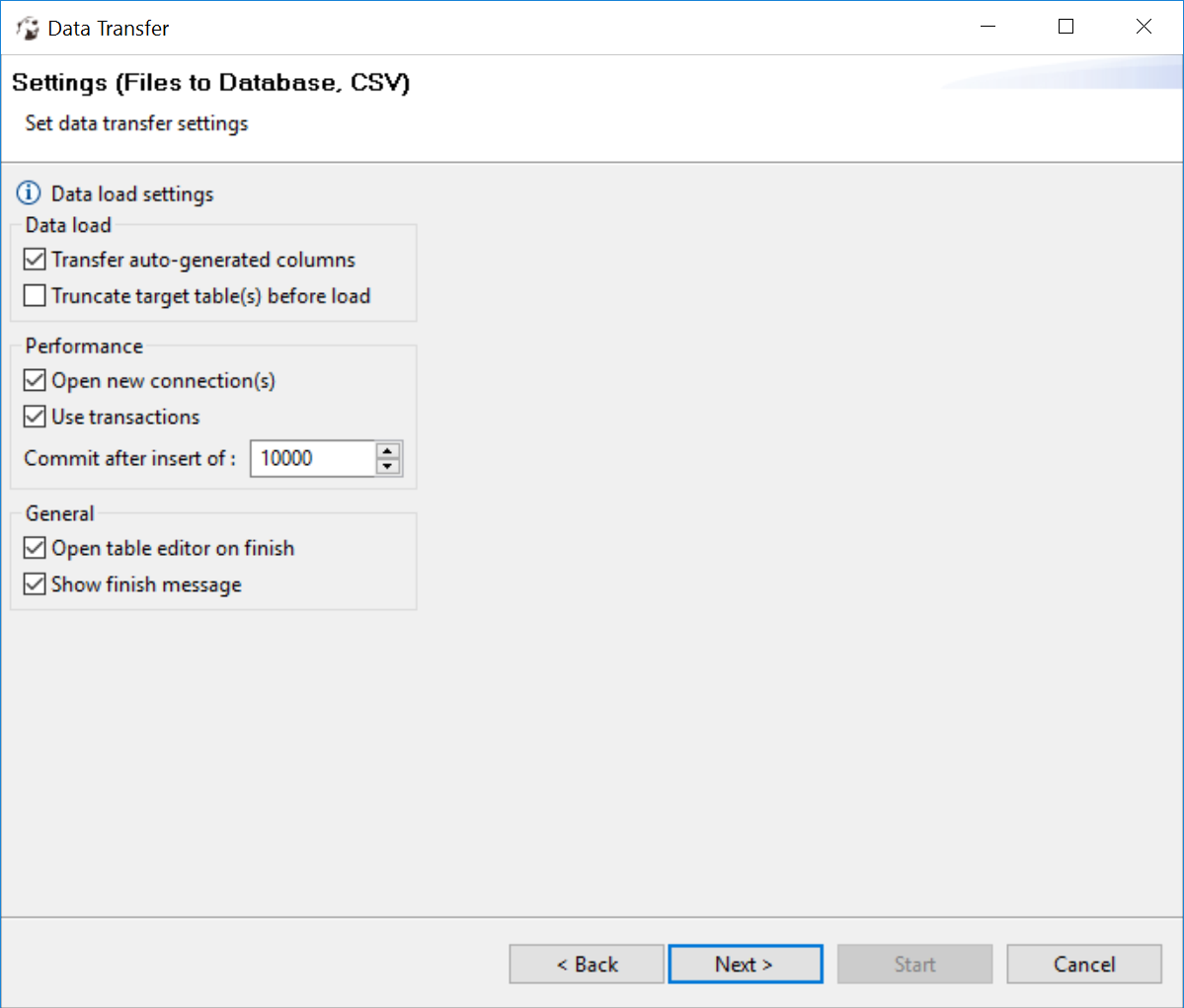Click the Settings (Files to Database, CSV) heading
Screen dimensions: 1184x1008
pyautogui.click(x=210, y=83)
